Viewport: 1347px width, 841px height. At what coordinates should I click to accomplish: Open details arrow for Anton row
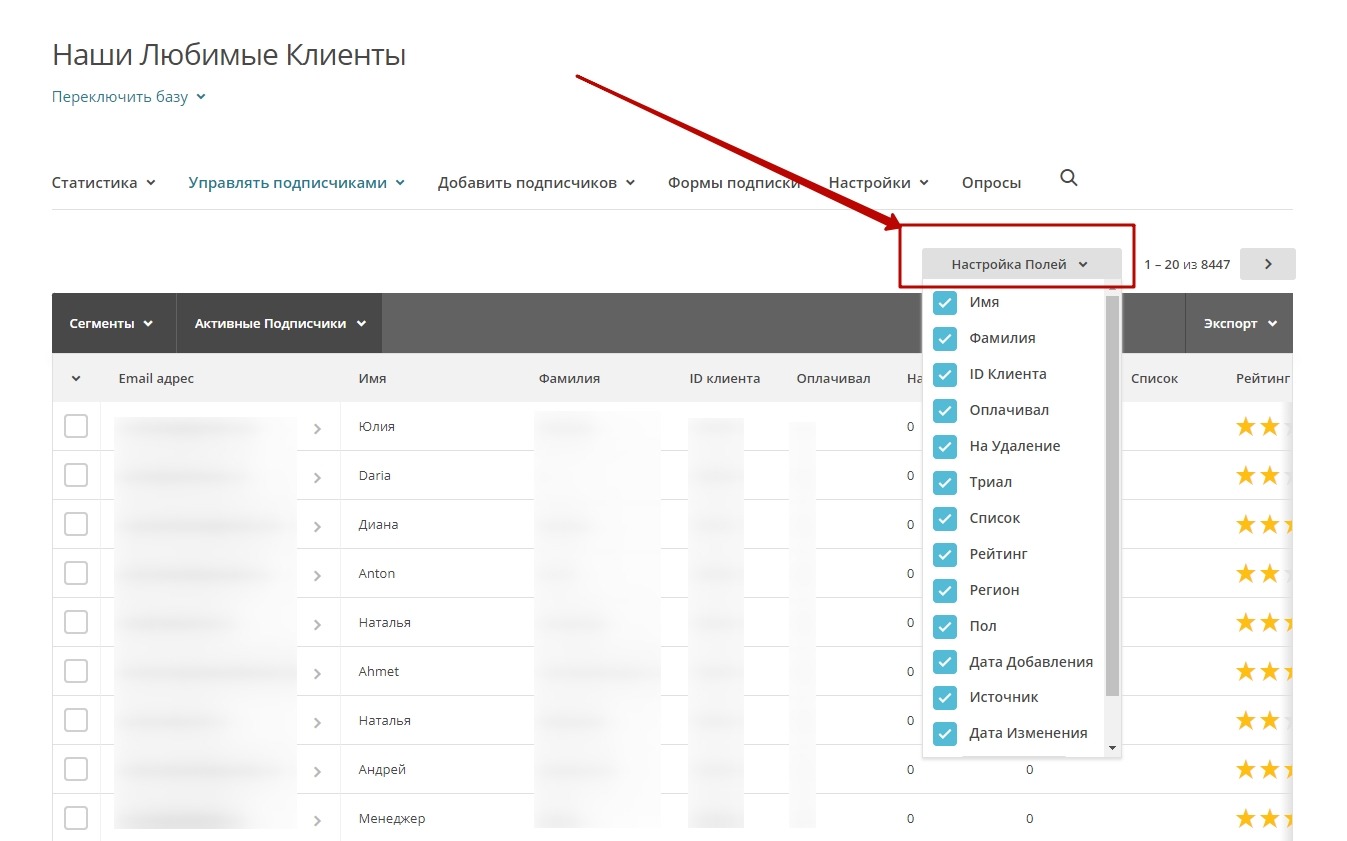[x=317, y=576]
